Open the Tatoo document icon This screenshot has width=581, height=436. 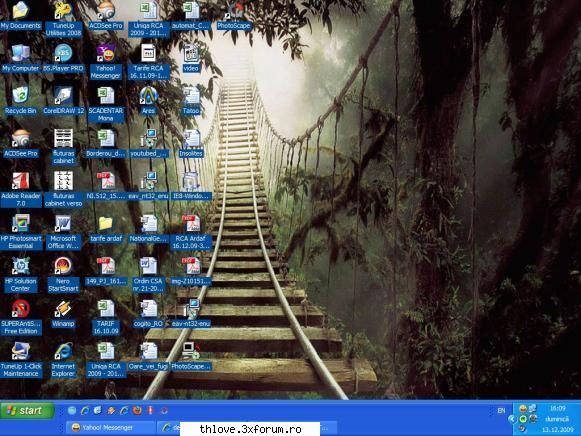click(x=191, y=100)
